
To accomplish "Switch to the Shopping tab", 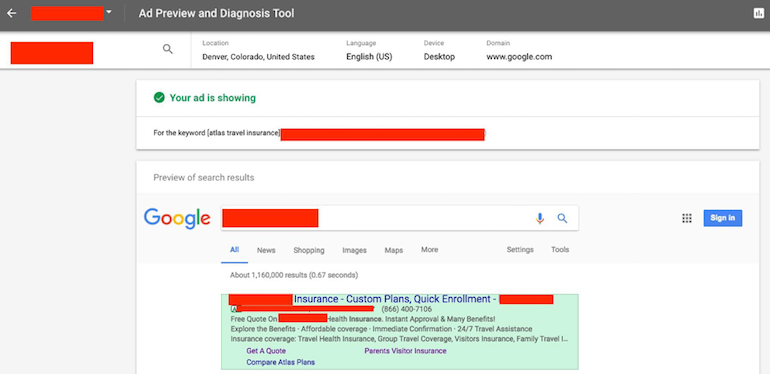I will point(309,250).
